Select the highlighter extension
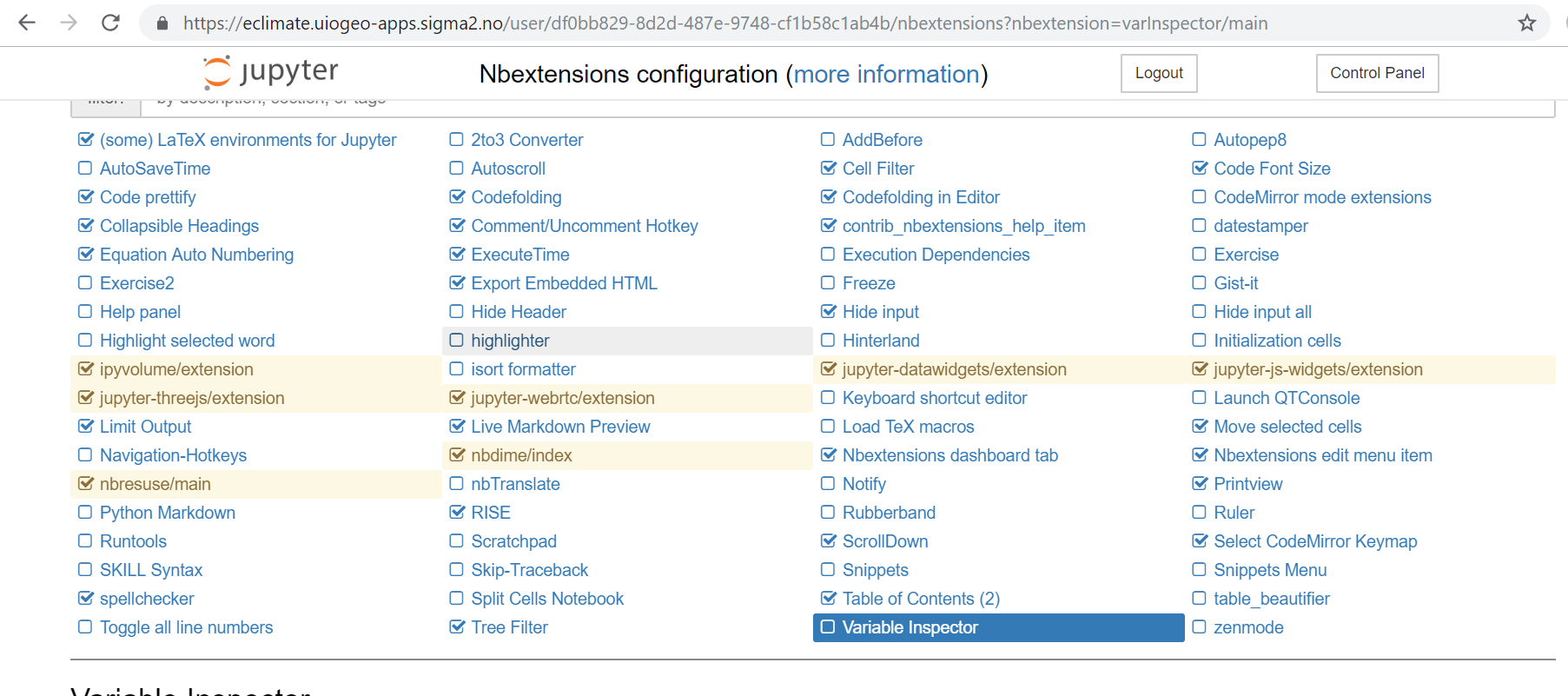Image resolution: width=1568 pixels, height=696 pixels. 510,341
